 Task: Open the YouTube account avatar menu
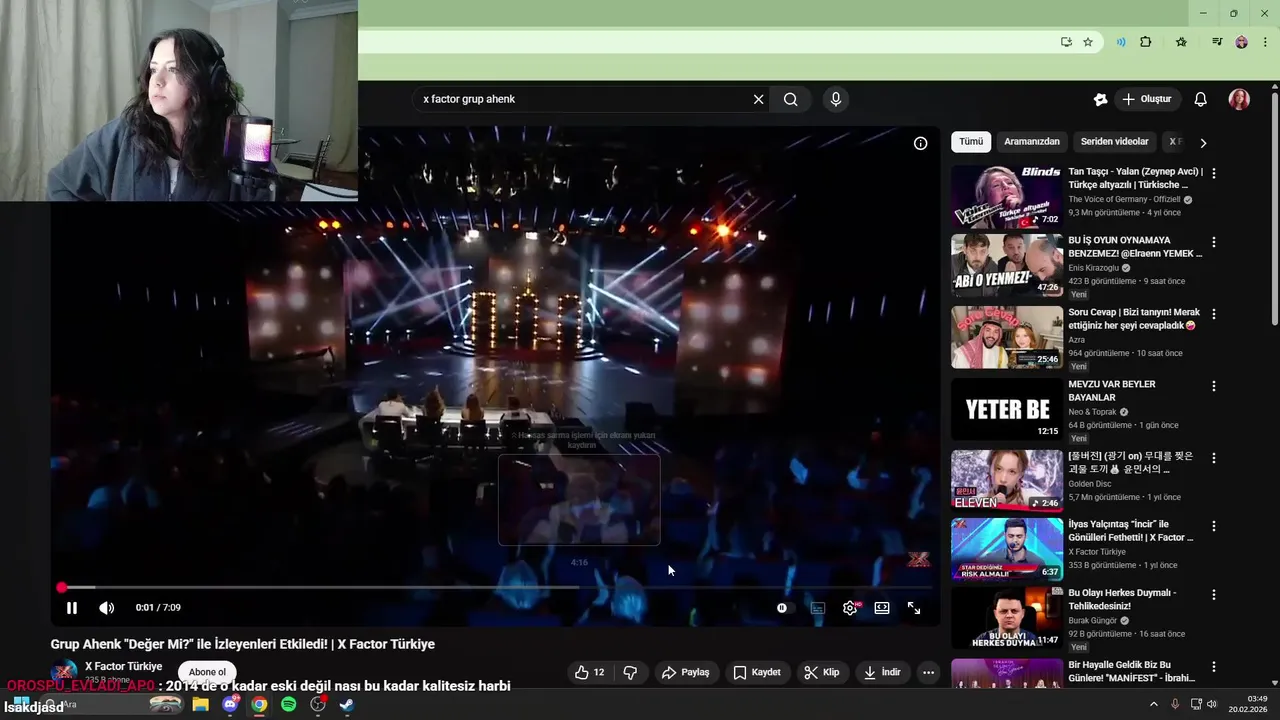(x=1239, y=99)
